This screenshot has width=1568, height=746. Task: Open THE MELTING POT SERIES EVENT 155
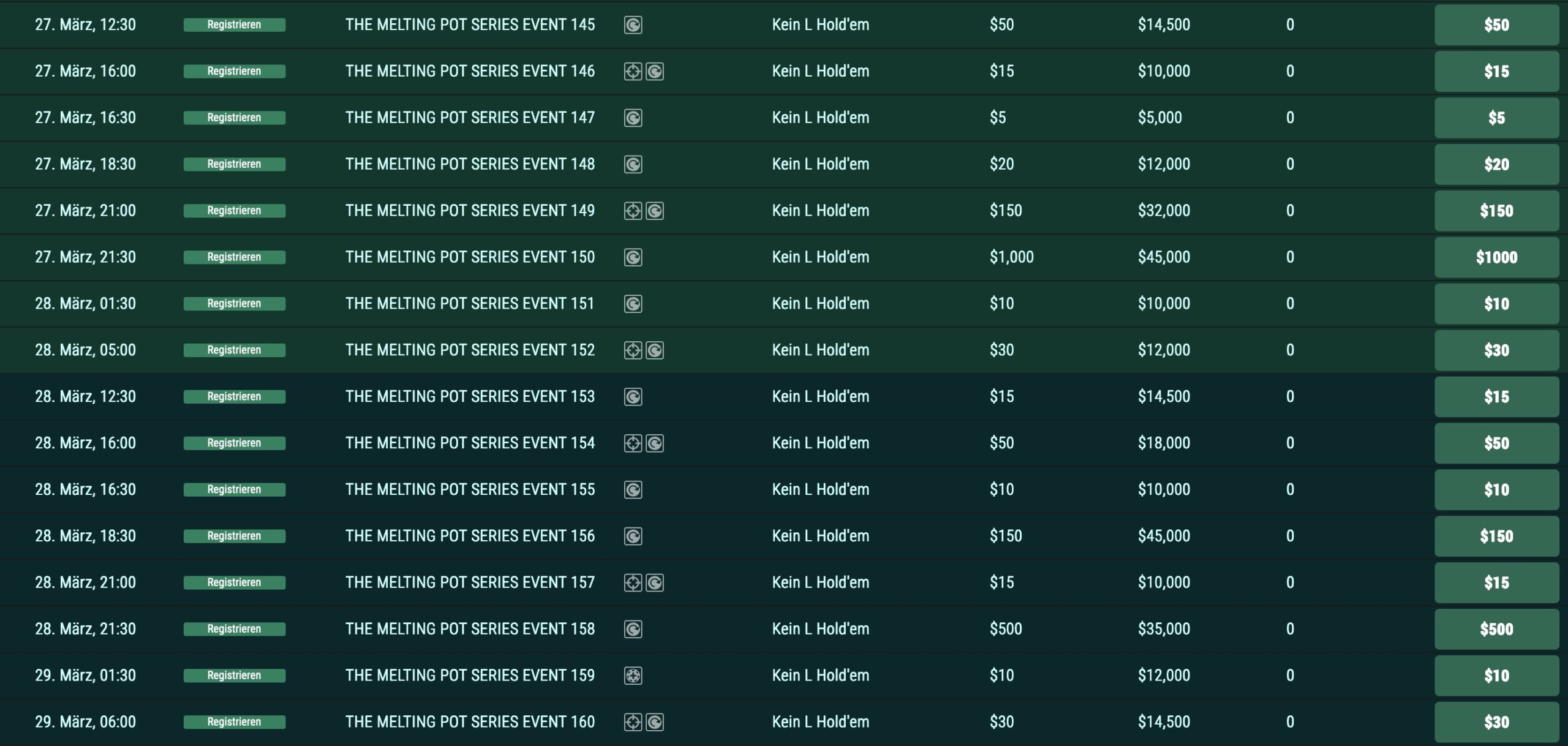[470, 489]
